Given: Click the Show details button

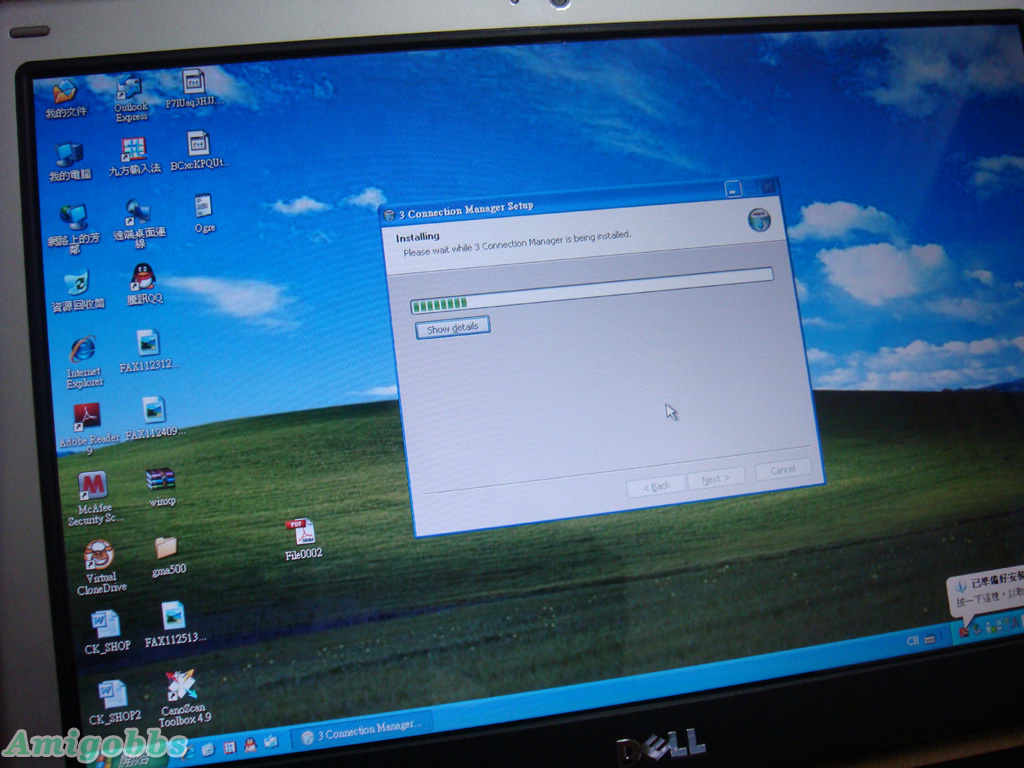Looking at the screenshot, I should coord(452,328).
